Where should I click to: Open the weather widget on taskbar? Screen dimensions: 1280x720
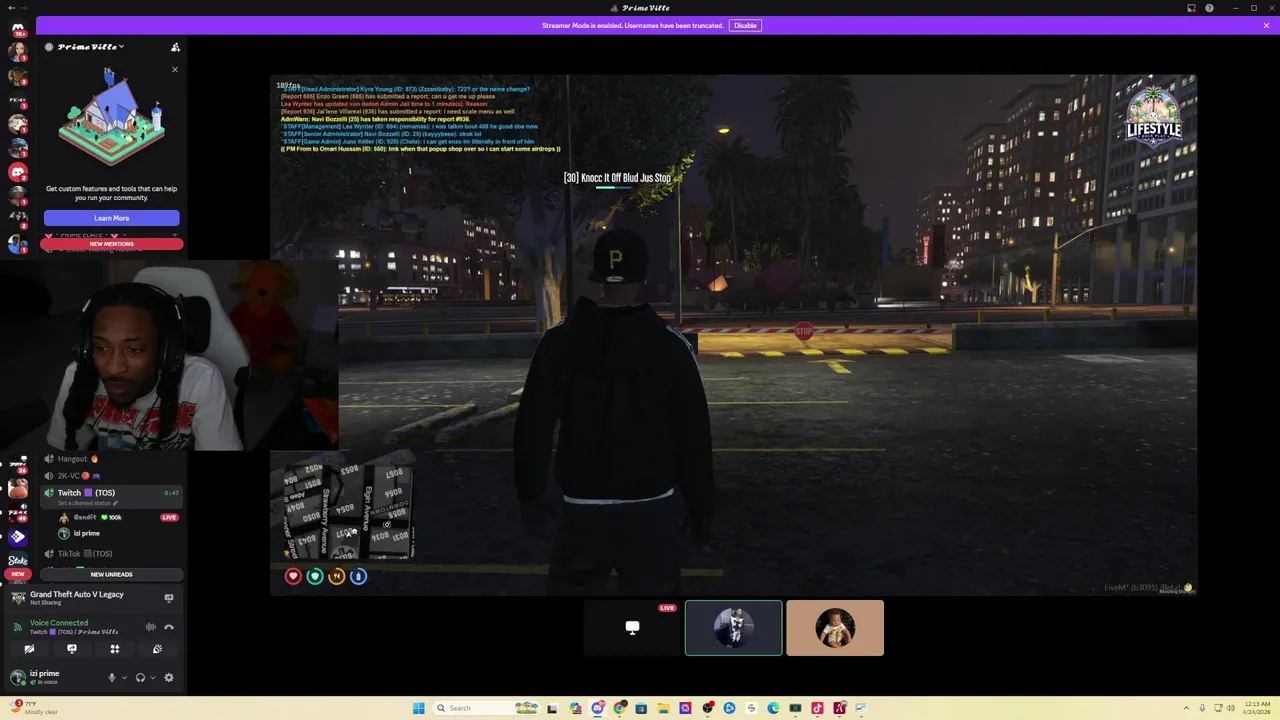pyautogui.click(x=33, y=708)
